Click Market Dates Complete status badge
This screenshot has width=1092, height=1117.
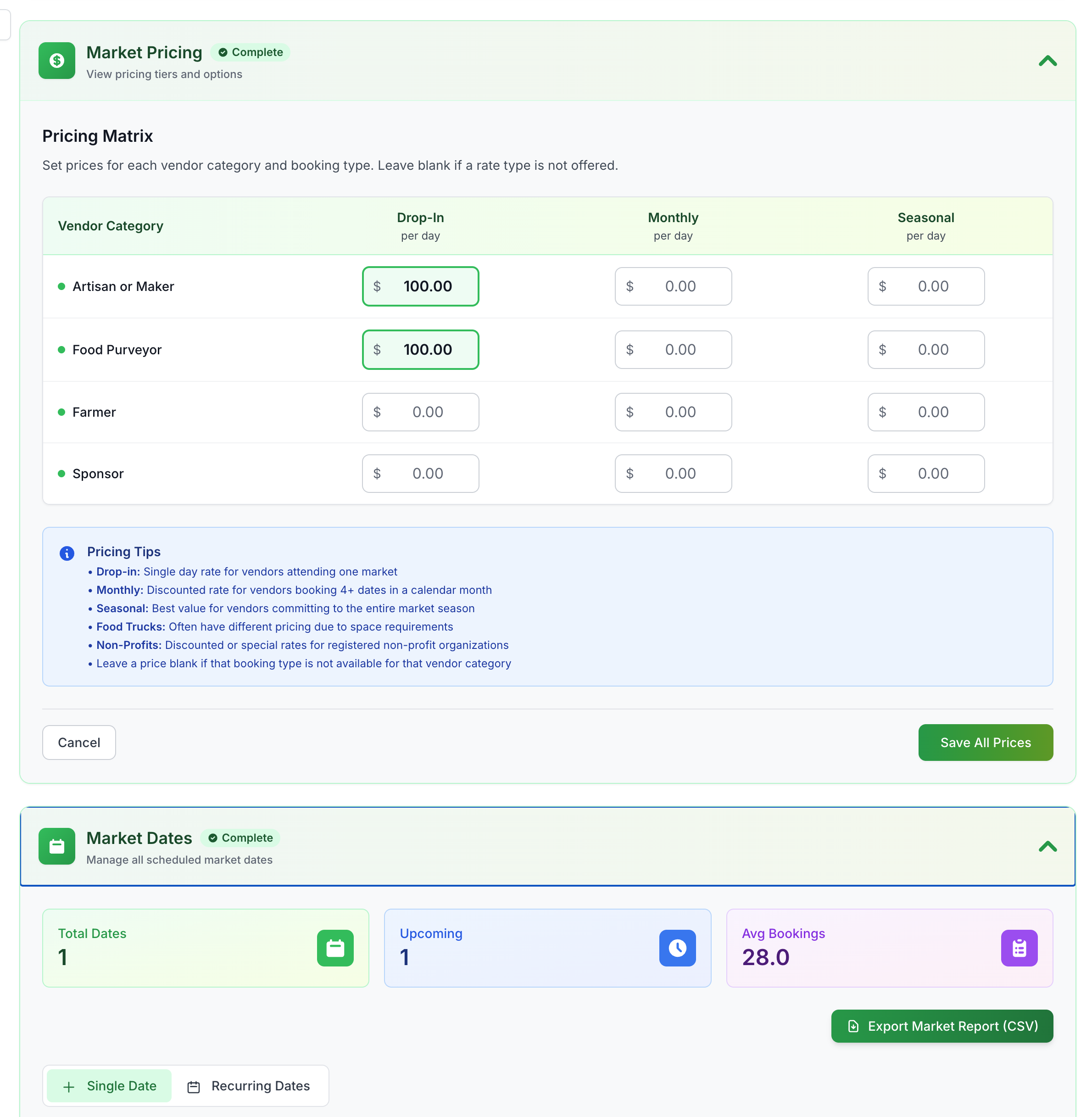(x=240, y=838)
